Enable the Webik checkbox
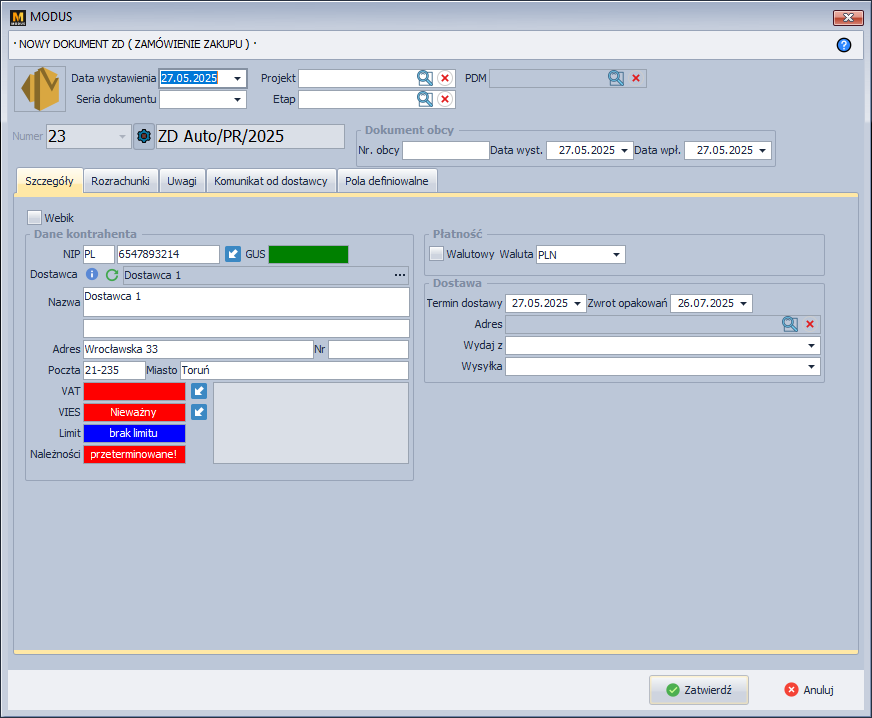Image resolution: width=872 pixels, height=718 pixels. [x=35, y=217]
